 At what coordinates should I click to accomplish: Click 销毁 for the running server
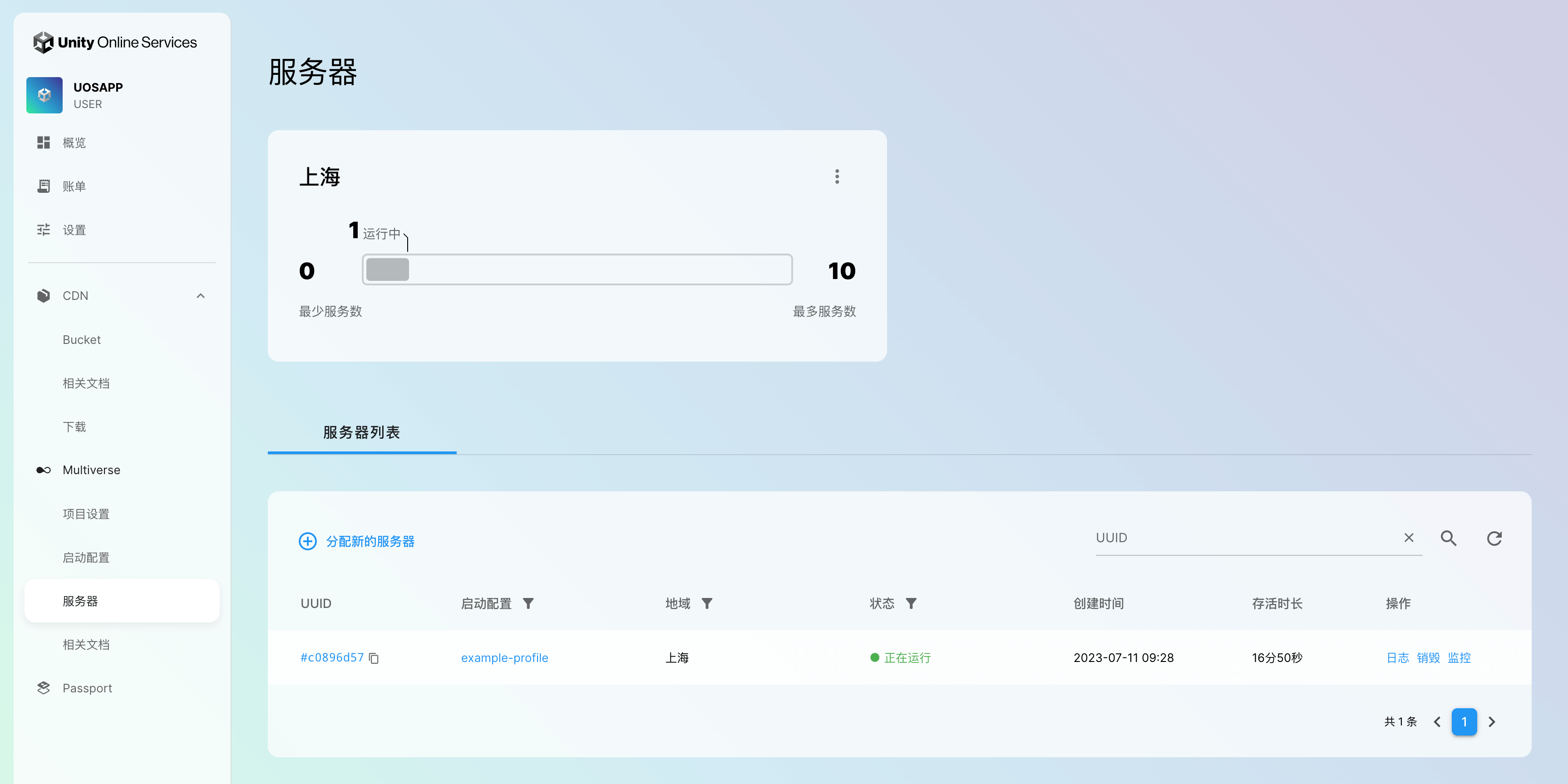point(1428,657)
